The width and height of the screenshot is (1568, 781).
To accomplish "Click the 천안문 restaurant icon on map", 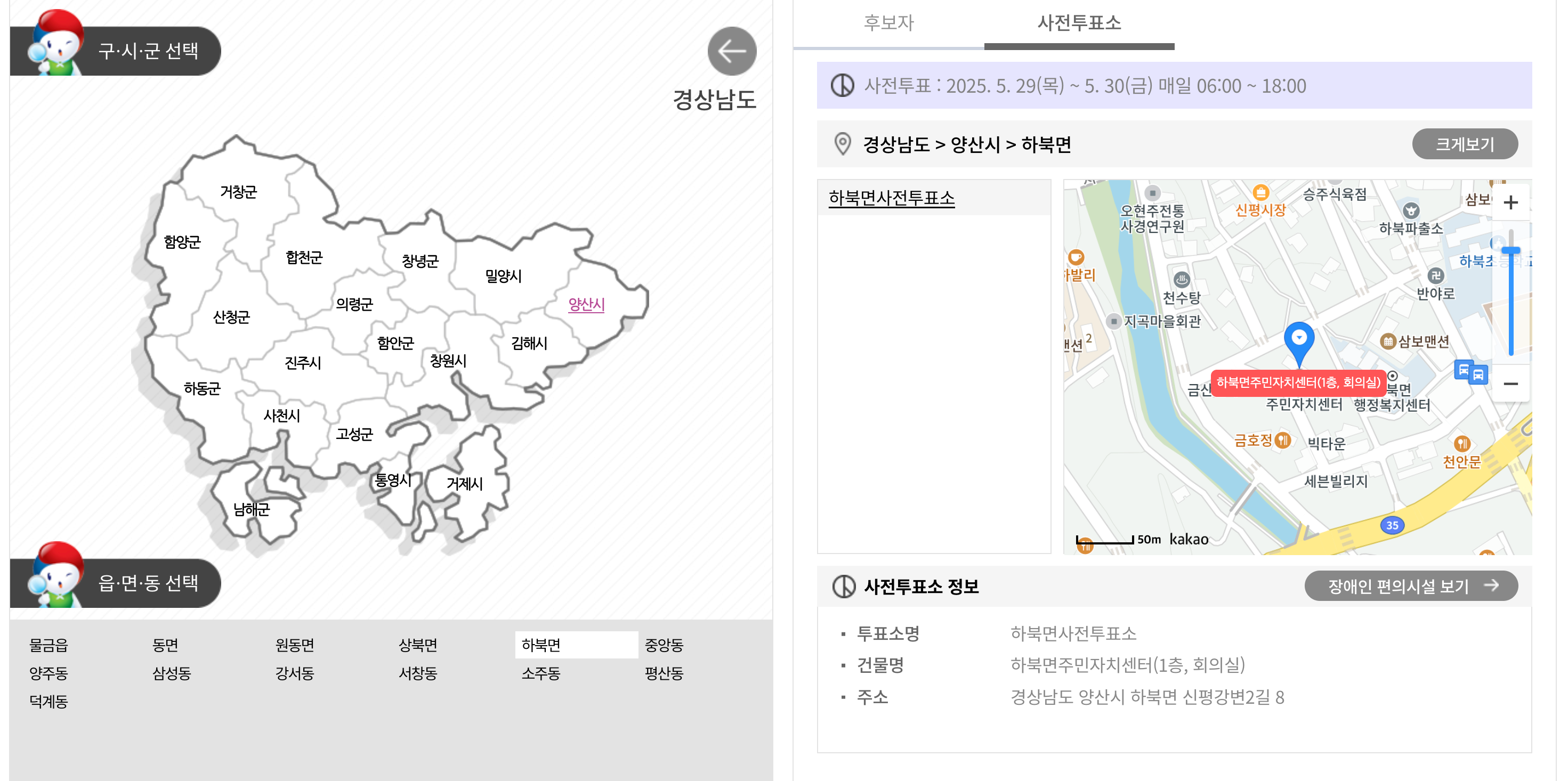I will [x=1461, y=443].
